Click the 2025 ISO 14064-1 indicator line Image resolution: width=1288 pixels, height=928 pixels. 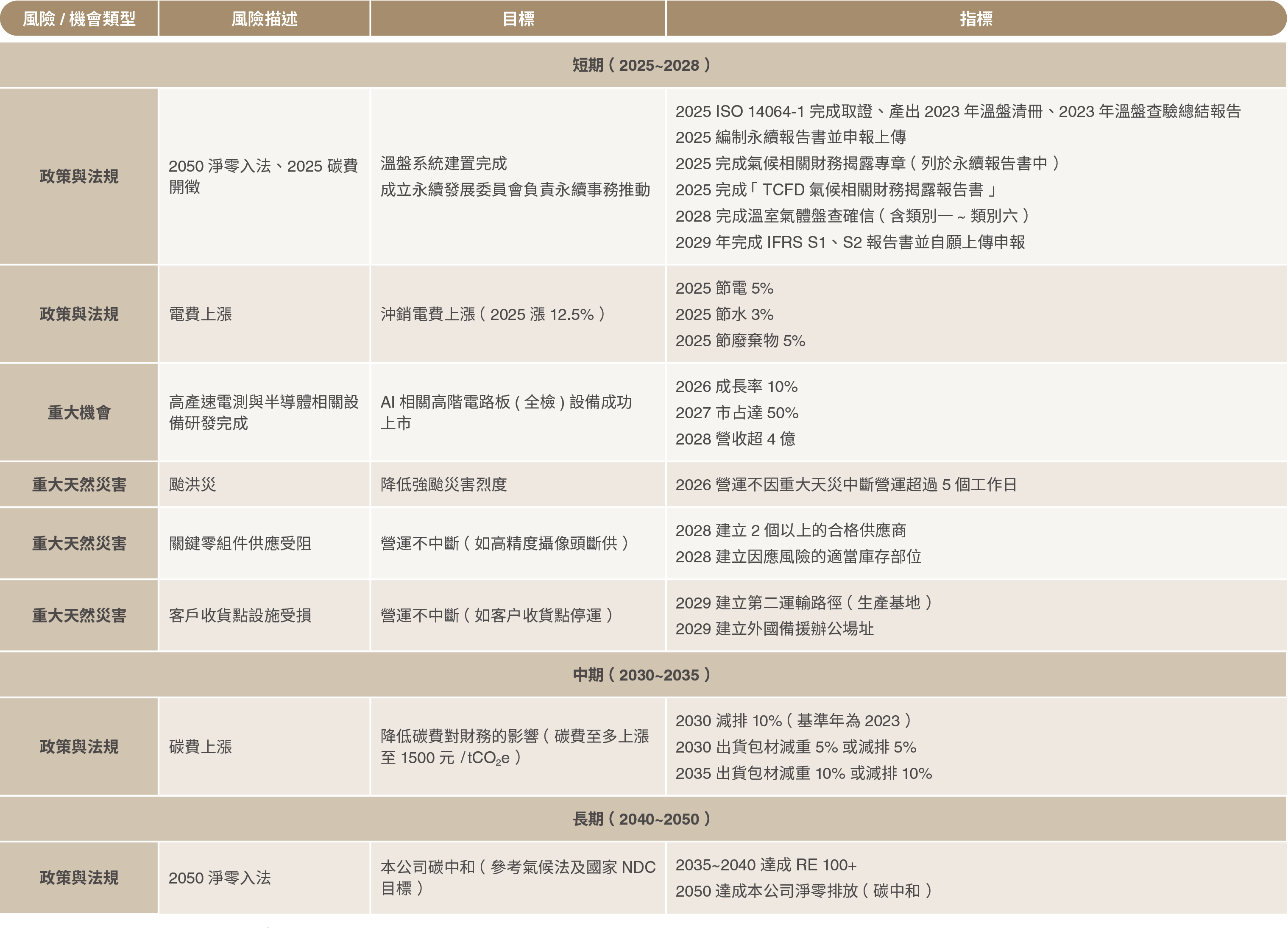tap(957, 111)
